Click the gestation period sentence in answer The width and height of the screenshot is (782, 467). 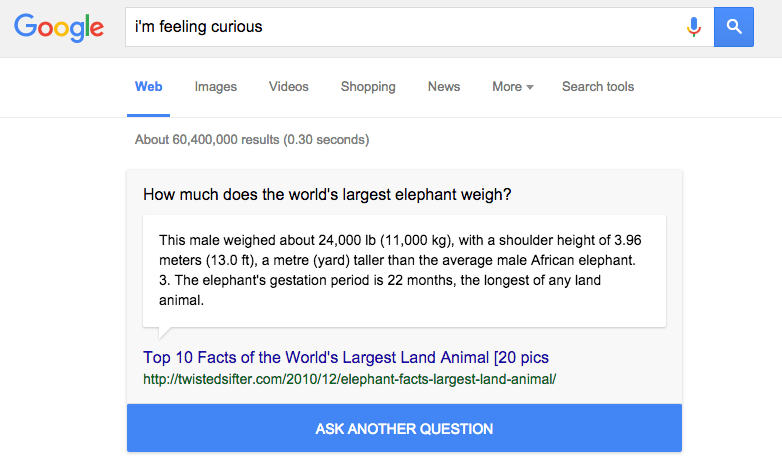[x=380, y=290]
